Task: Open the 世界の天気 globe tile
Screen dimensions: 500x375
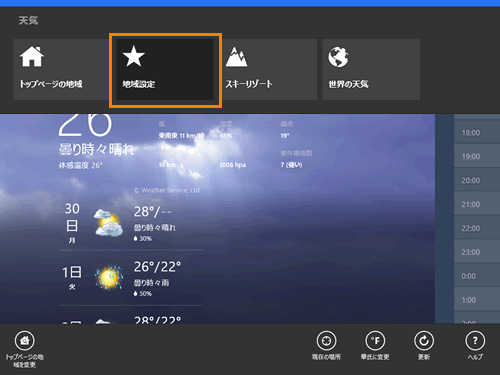Action: [x=371, y=69]
